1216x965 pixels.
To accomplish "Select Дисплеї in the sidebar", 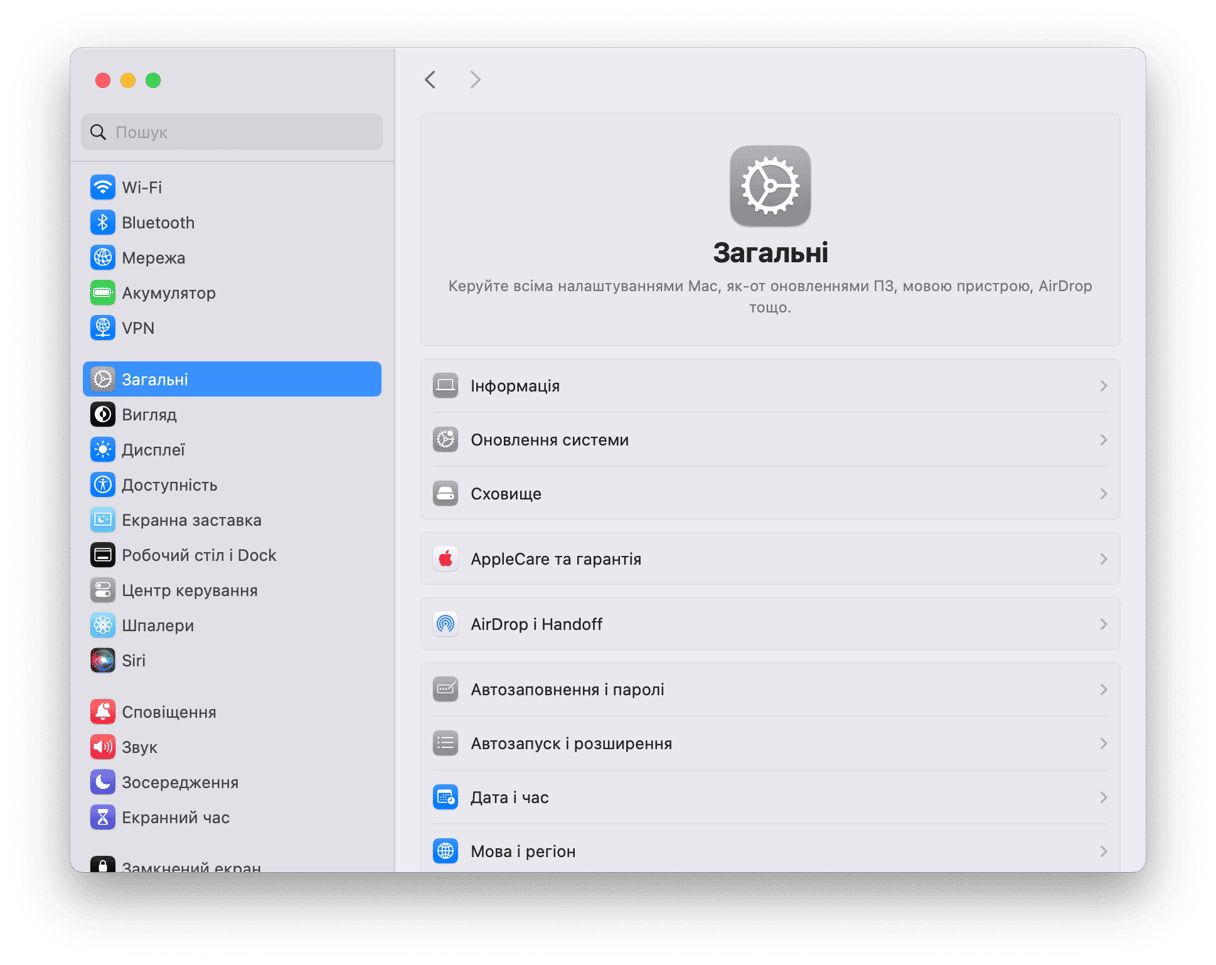I will click(153, 450).
